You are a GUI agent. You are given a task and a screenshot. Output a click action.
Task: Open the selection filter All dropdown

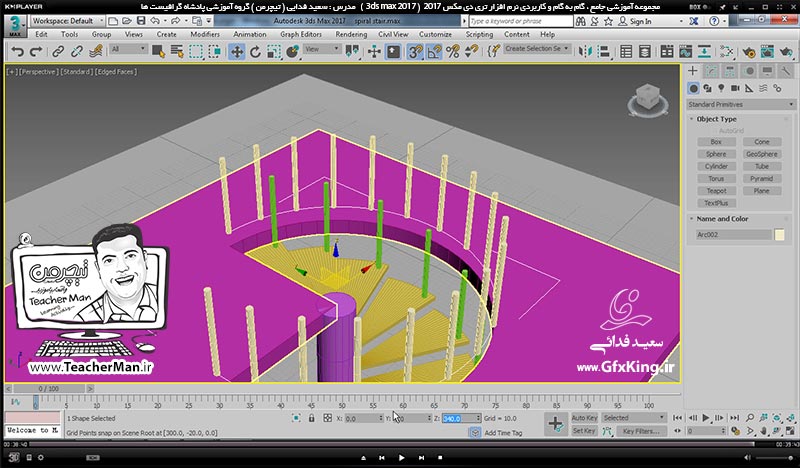129,49
